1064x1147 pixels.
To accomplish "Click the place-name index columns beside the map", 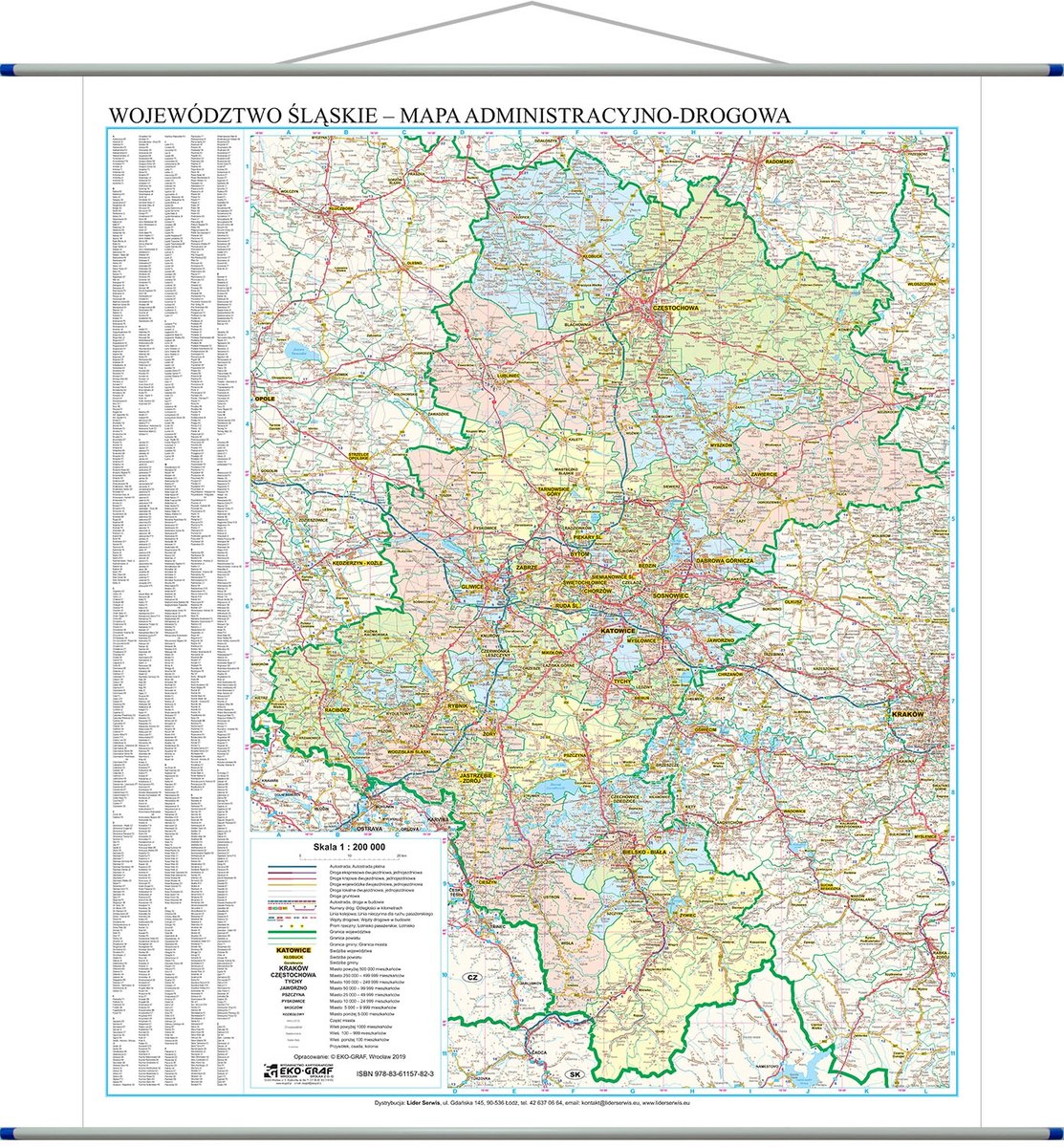I will click(175, 610).
